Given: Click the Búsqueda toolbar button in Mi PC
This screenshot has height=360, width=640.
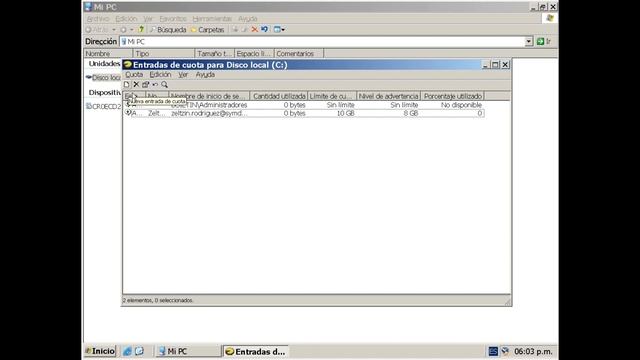Looking at the screenshot, I should [x=168, y=30].
